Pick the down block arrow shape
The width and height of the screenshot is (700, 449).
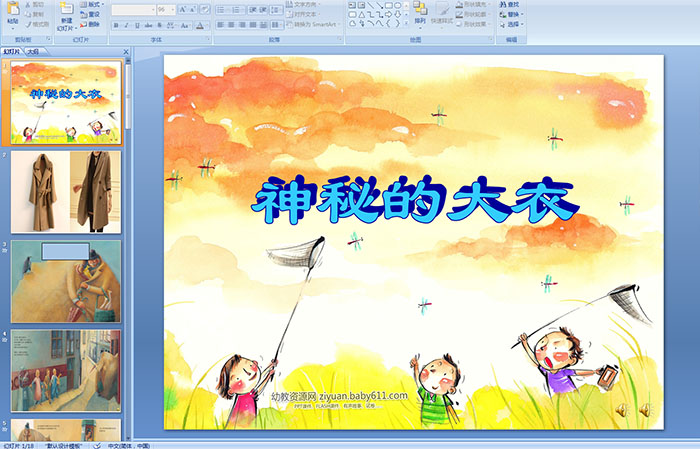point(397,14)
